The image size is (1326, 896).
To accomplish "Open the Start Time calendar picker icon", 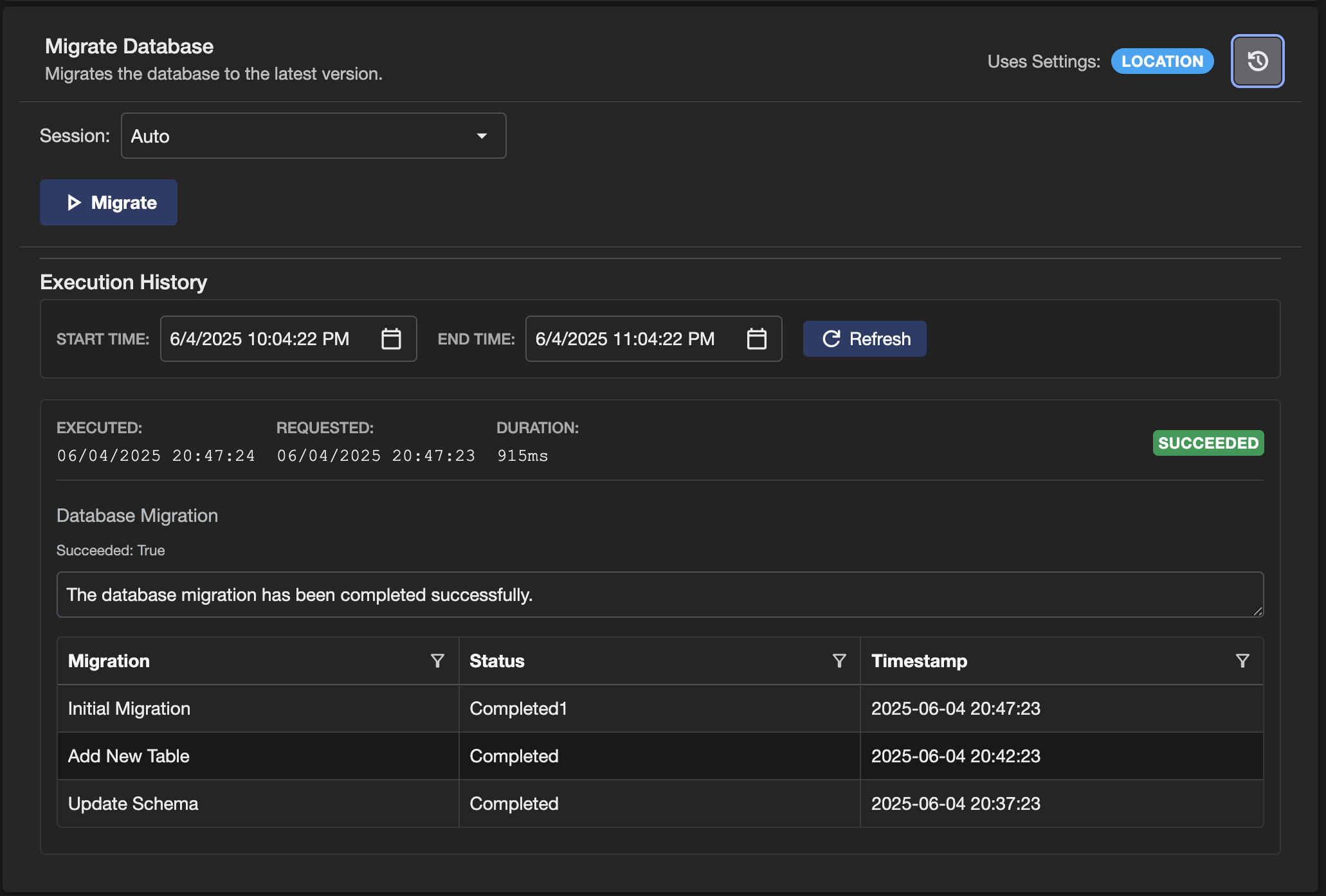I will pos(391,339).
